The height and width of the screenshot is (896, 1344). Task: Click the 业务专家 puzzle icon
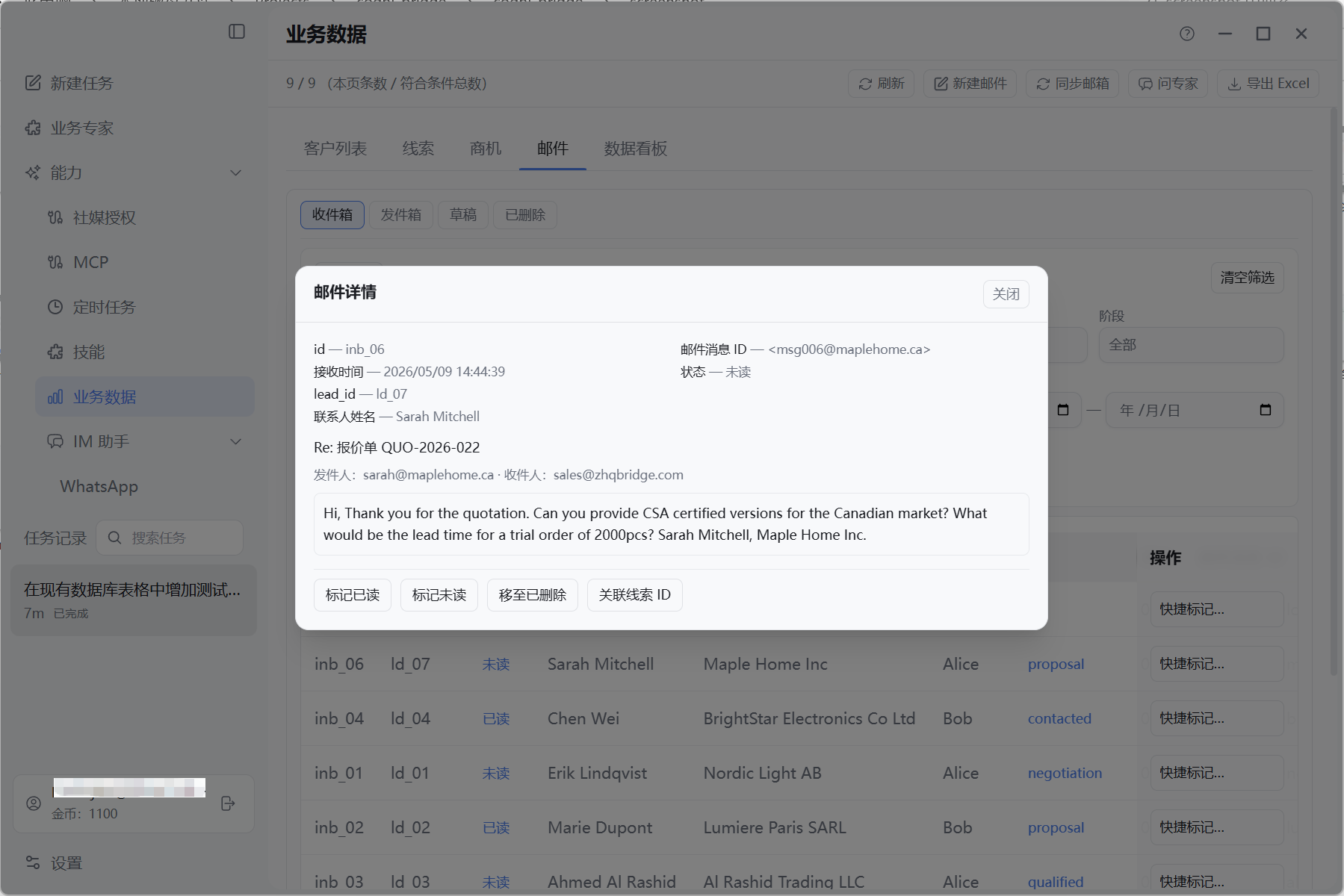(33, 128)
